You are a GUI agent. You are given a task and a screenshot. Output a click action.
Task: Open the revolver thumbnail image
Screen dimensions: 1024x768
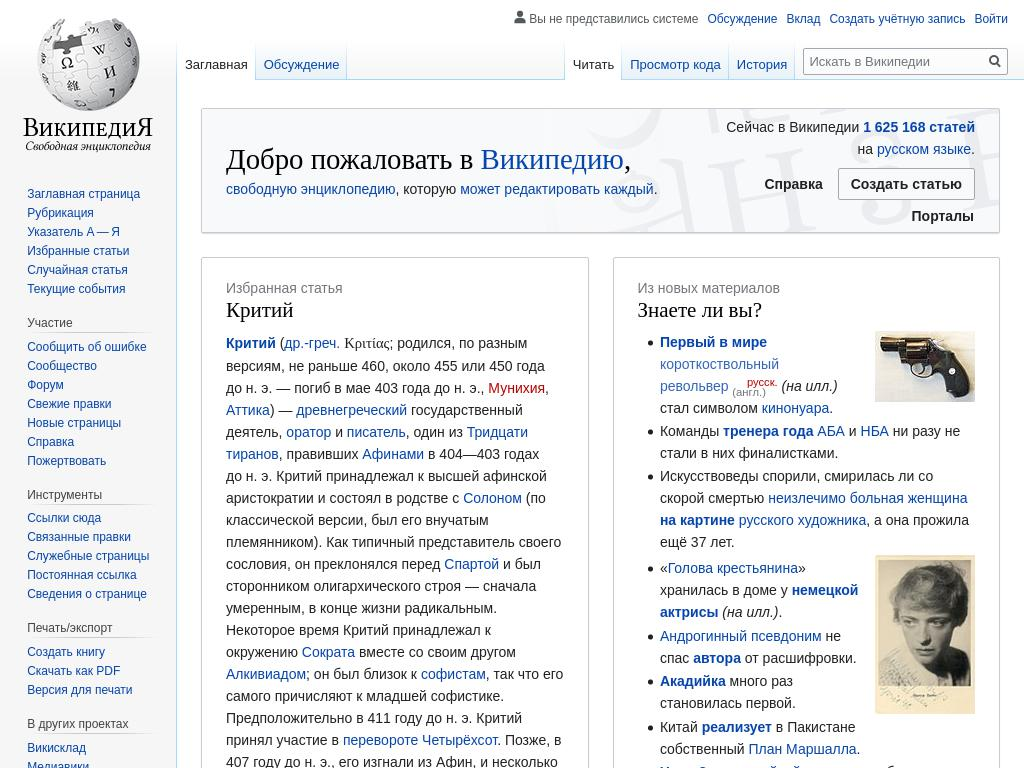tap(925, 366)
